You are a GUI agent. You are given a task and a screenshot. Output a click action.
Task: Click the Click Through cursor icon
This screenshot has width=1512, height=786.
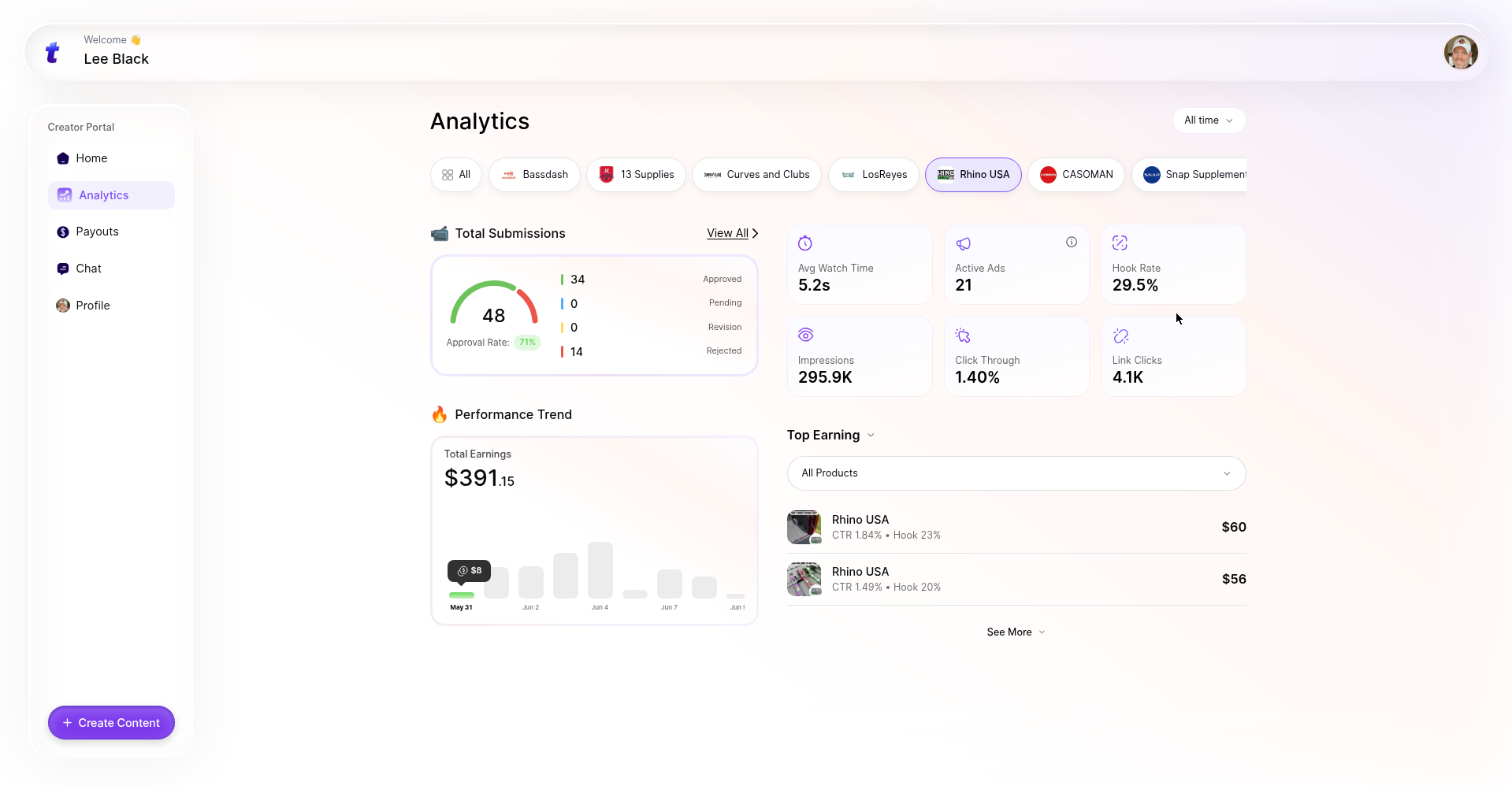[963, 336]
